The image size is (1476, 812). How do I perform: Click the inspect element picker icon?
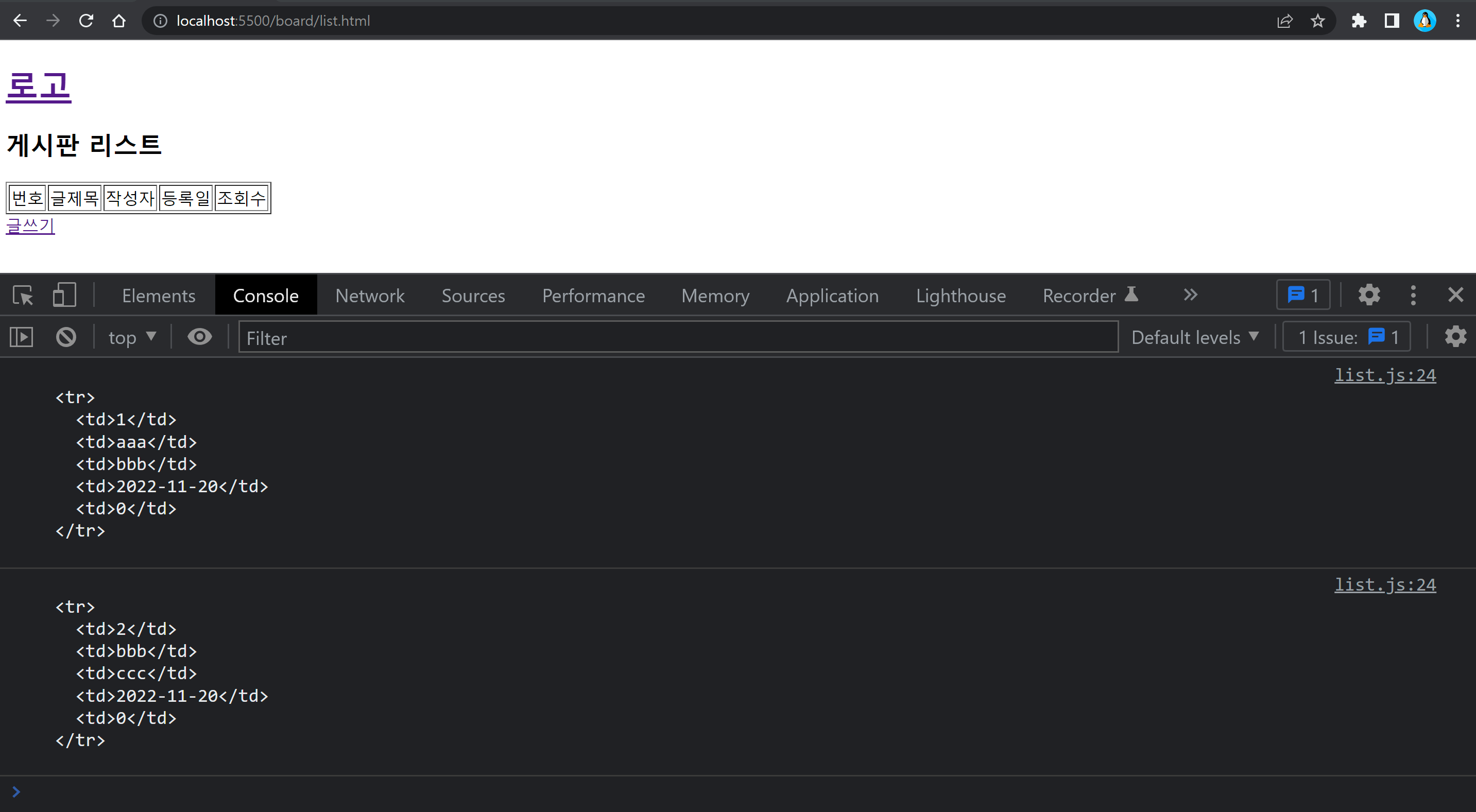pyautogui.click(x=23, y=295)
